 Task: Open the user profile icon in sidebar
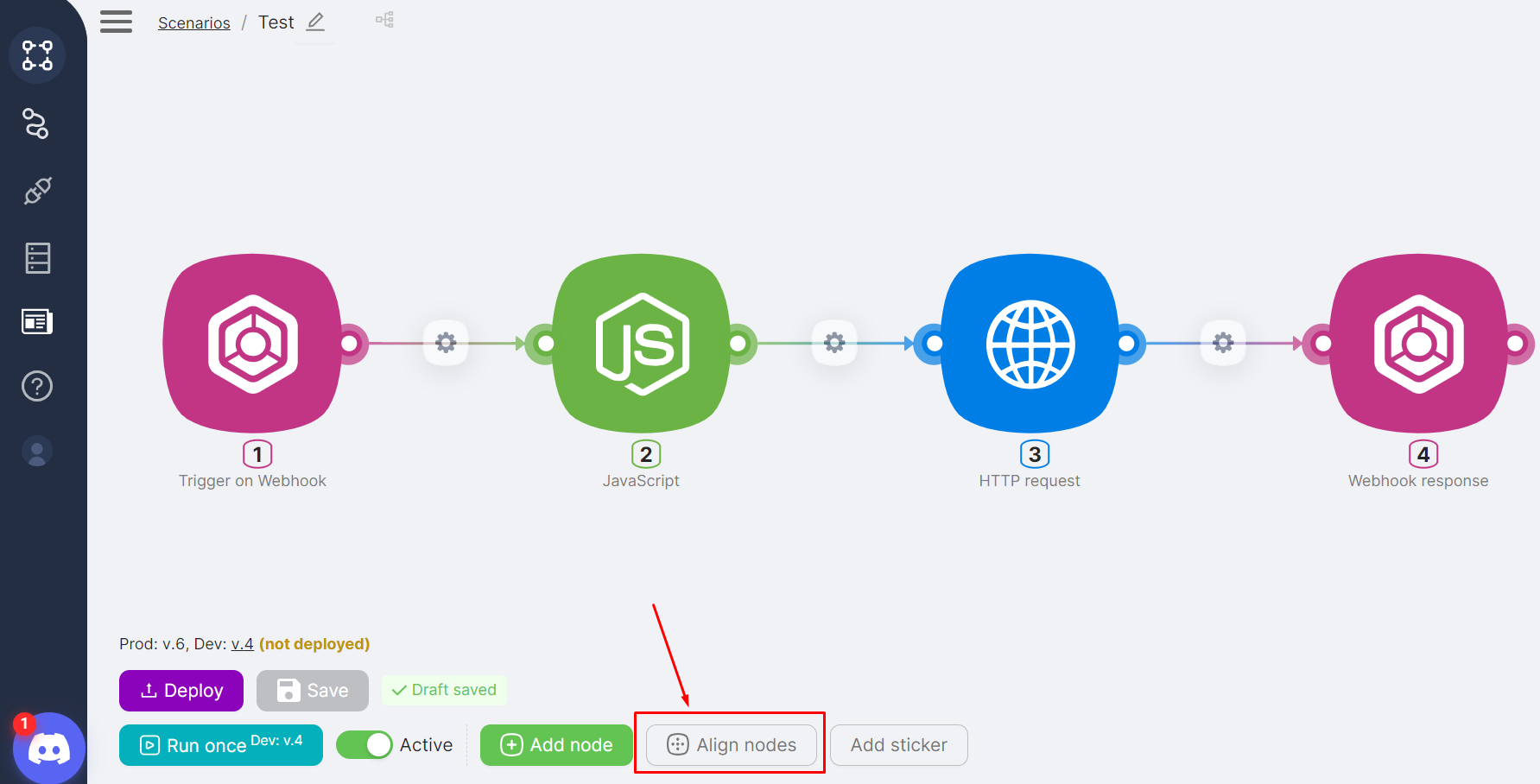tap(36, 450)
